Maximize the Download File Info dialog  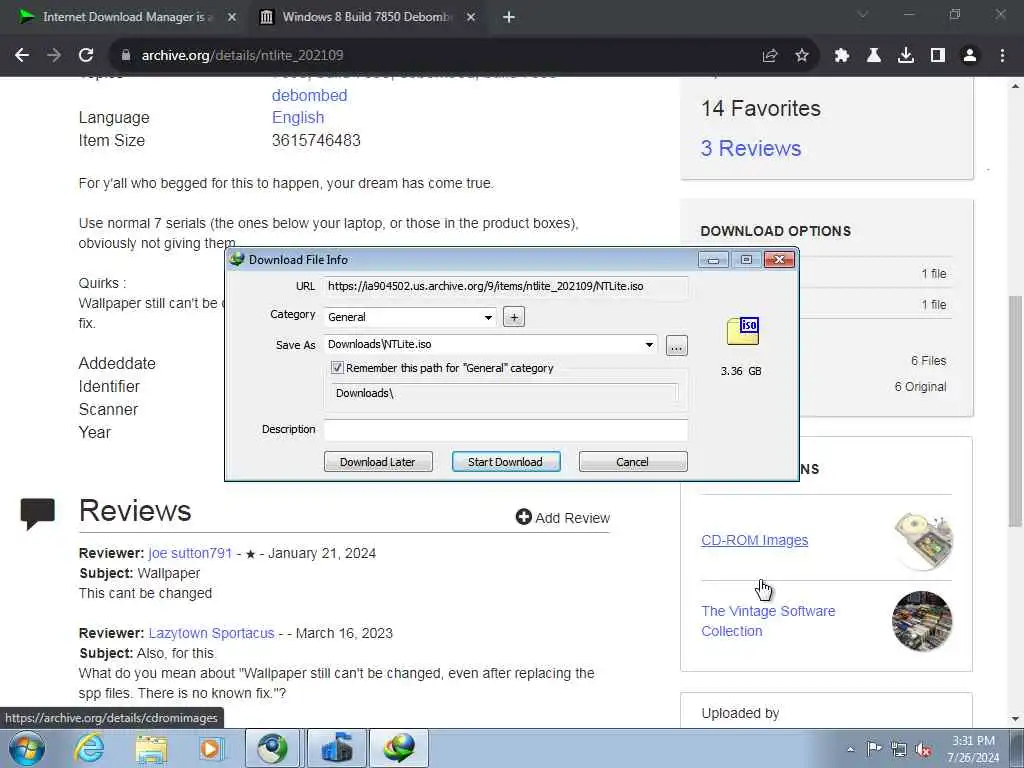746,260
